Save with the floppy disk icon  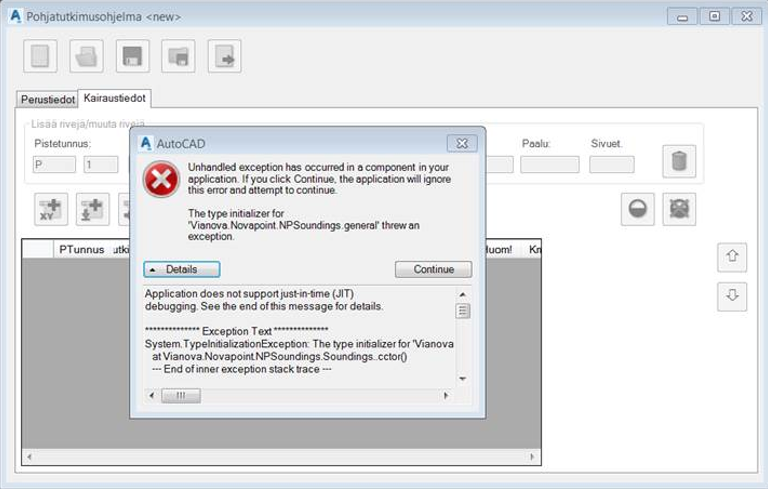coord(132,56)
